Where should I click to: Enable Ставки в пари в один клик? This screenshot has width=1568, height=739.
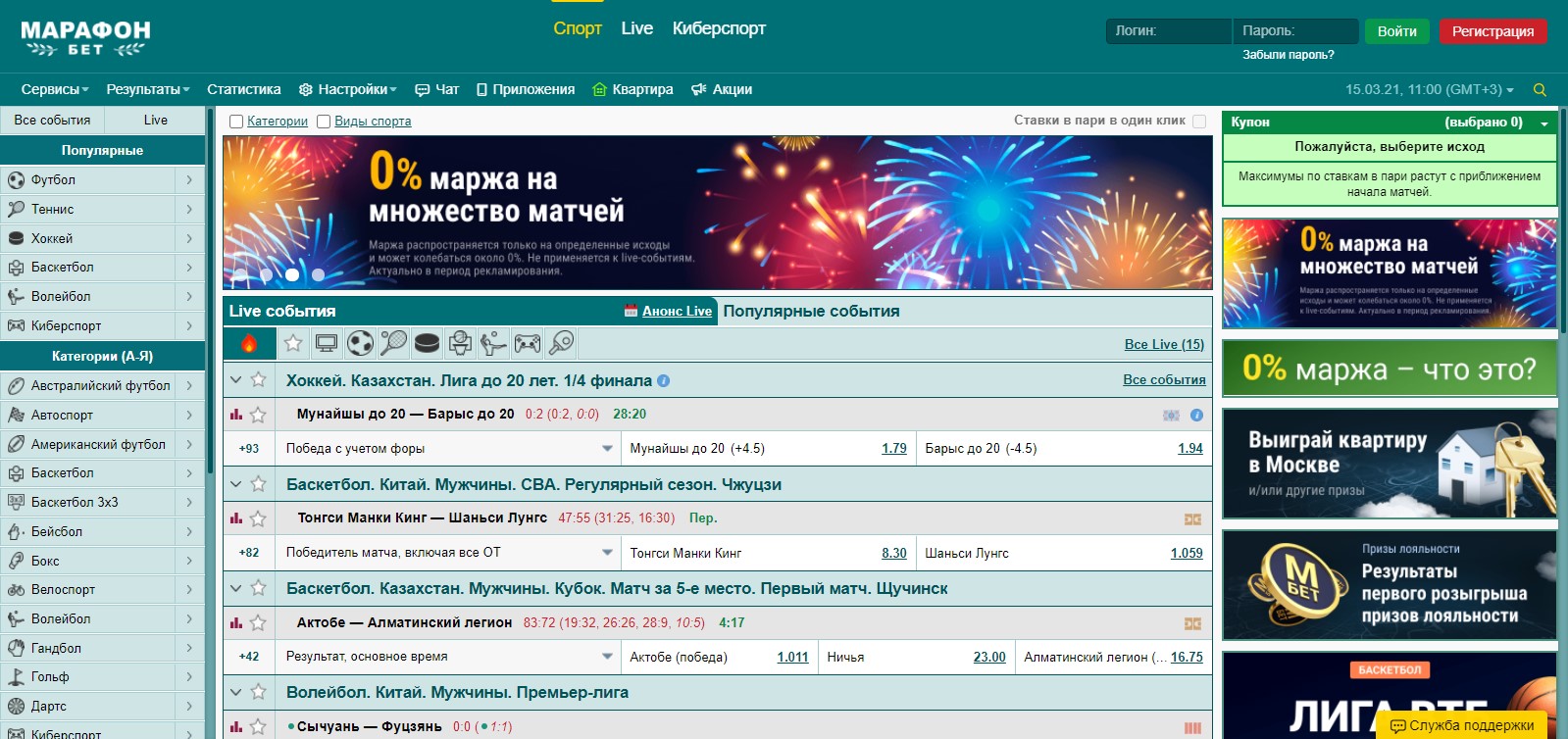point(1198,122)
